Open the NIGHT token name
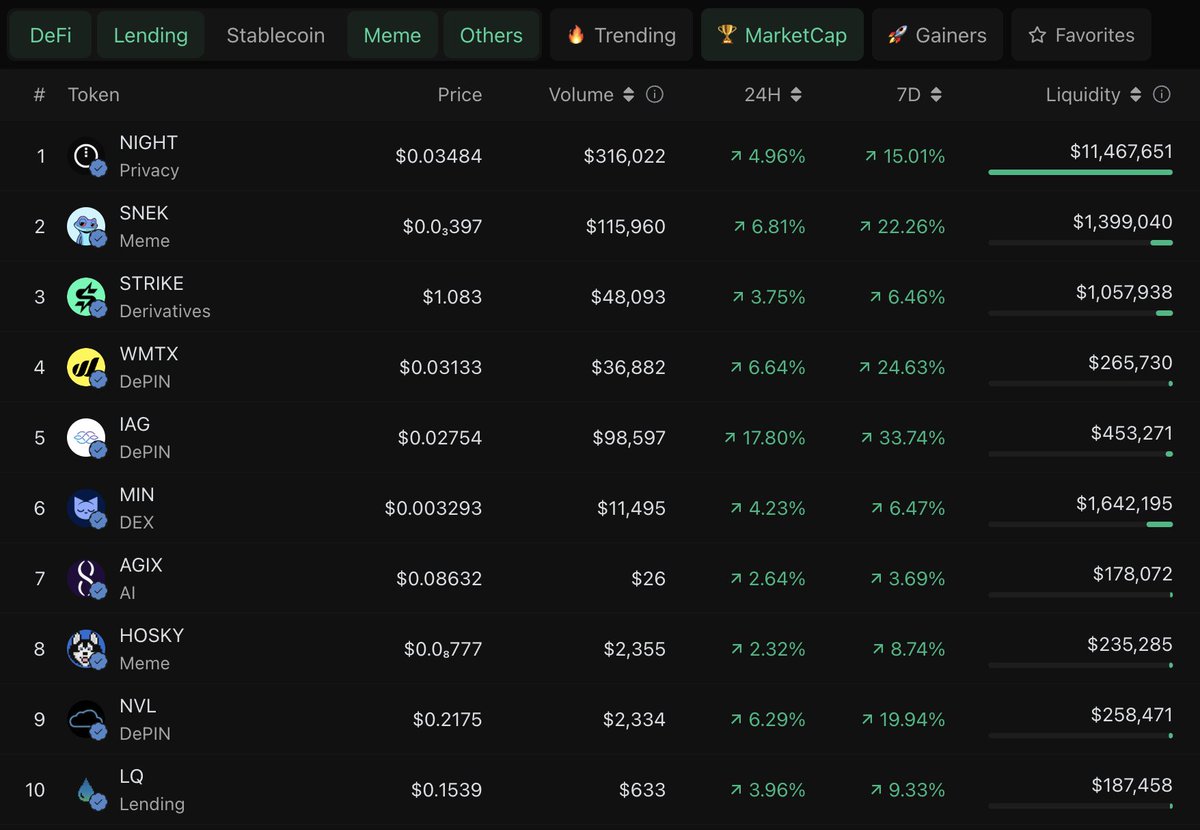This screenshot has height=830, width=1200. (148, 143)
